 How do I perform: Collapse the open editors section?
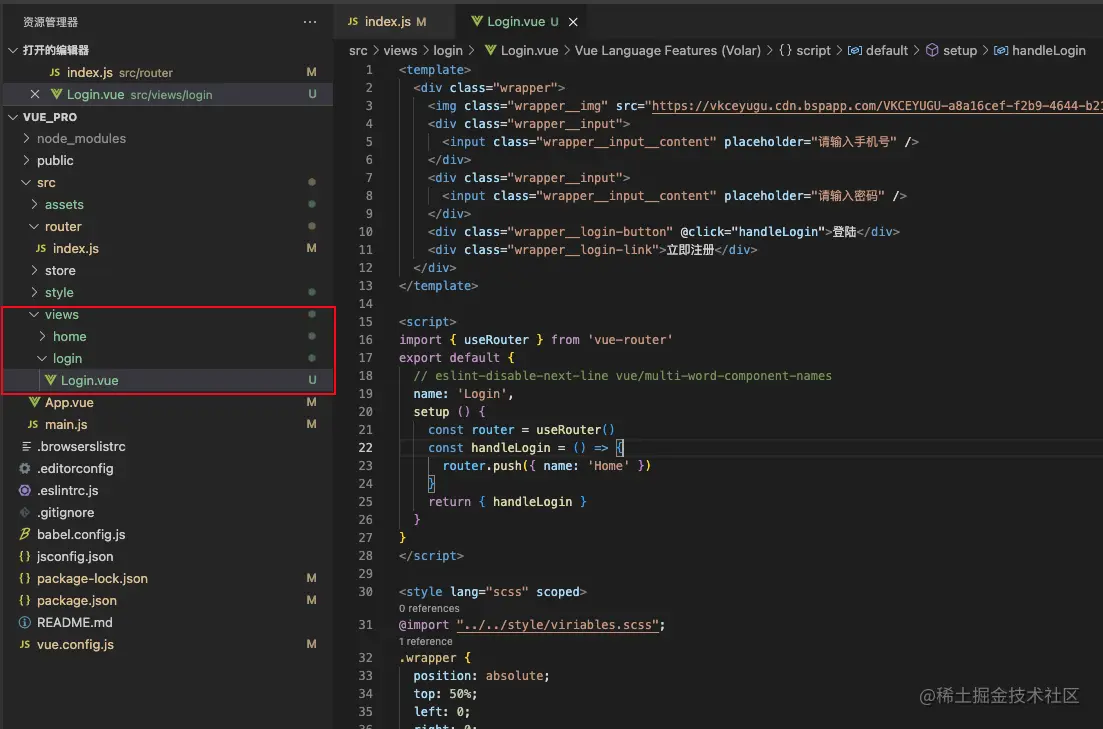pos(13,50)
